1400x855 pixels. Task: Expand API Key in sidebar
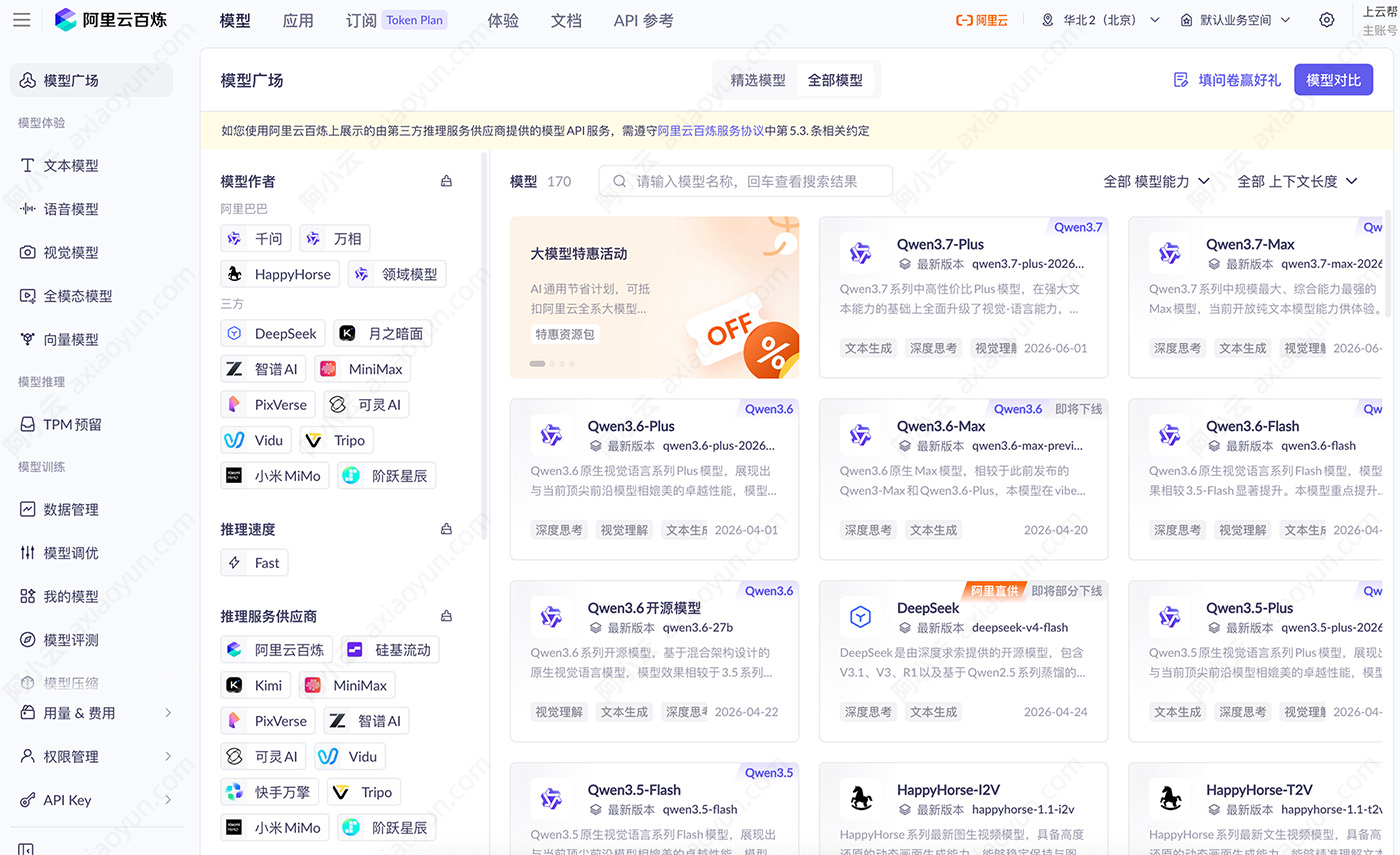pyautogui.click(x=96, y=800)
